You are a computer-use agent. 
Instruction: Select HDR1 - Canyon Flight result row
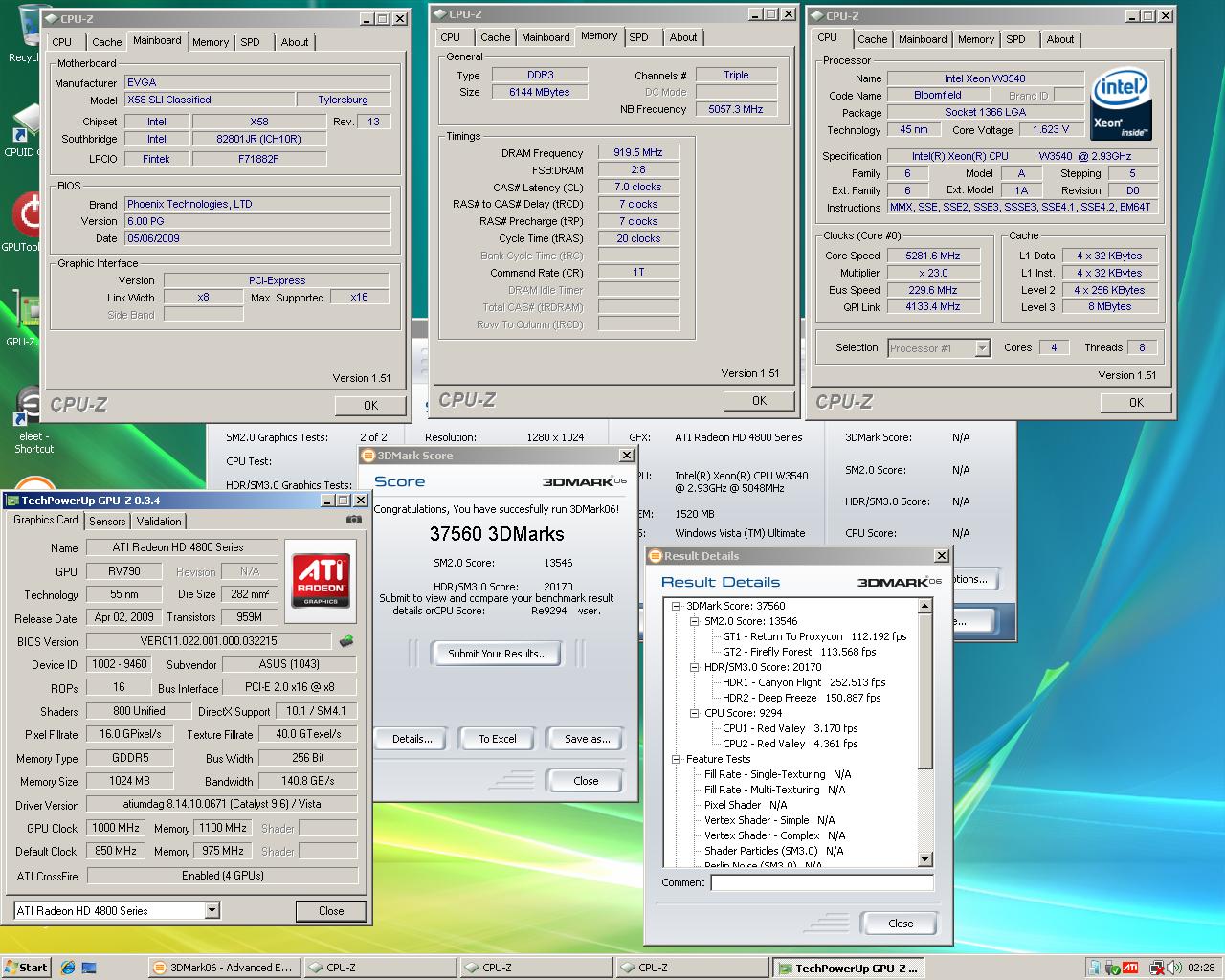pyautogui.click(x=804, y=682)
